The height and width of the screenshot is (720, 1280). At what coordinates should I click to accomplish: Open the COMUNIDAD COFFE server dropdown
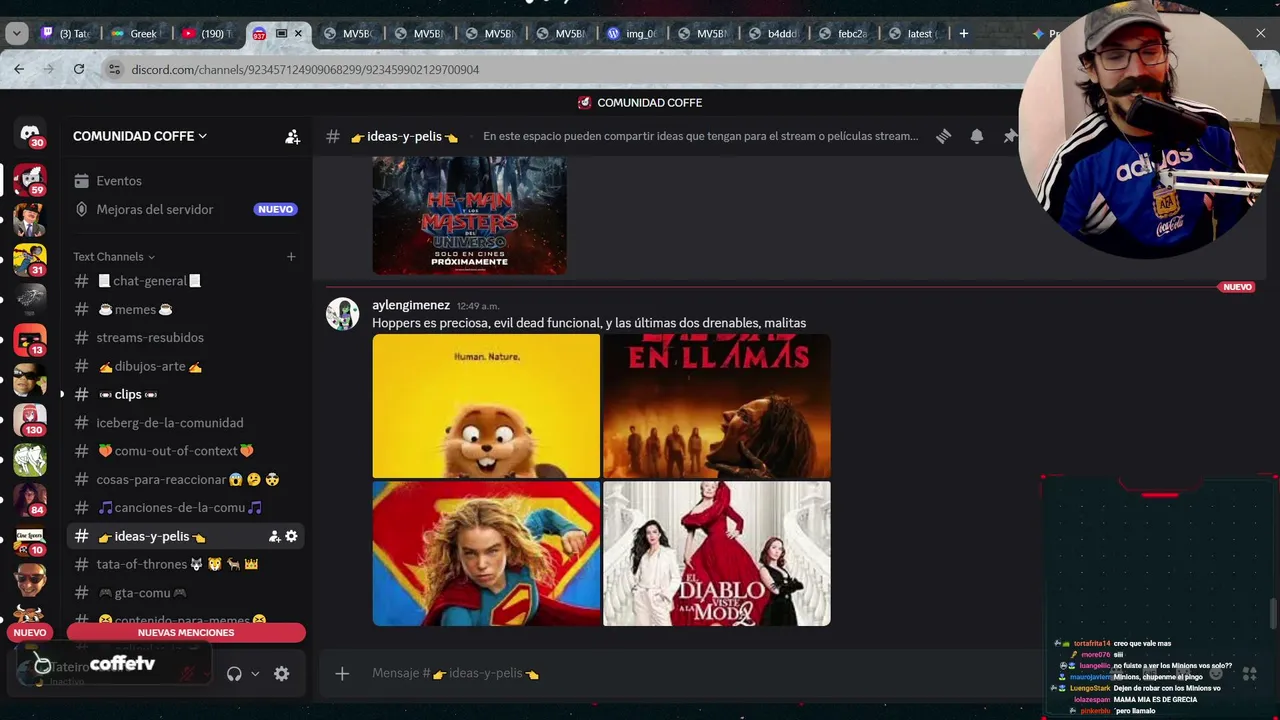pyautogui.click(x=140, y=136)
